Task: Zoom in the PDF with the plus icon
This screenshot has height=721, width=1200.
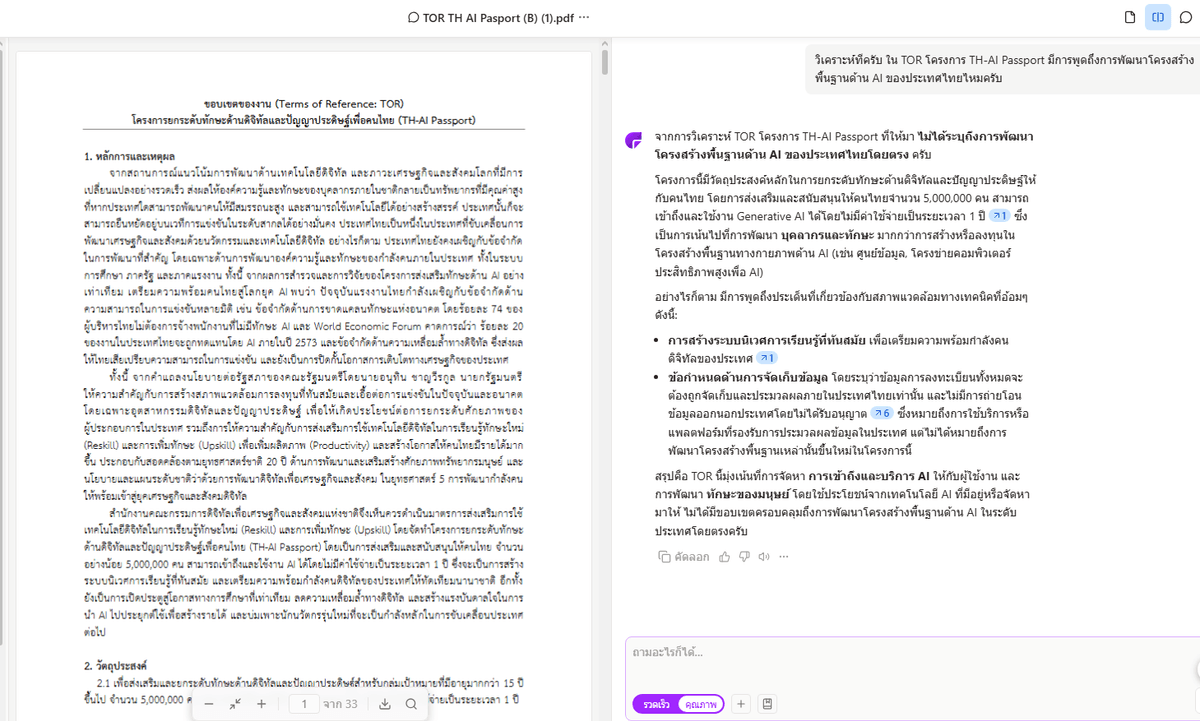Action: (261, 704)
